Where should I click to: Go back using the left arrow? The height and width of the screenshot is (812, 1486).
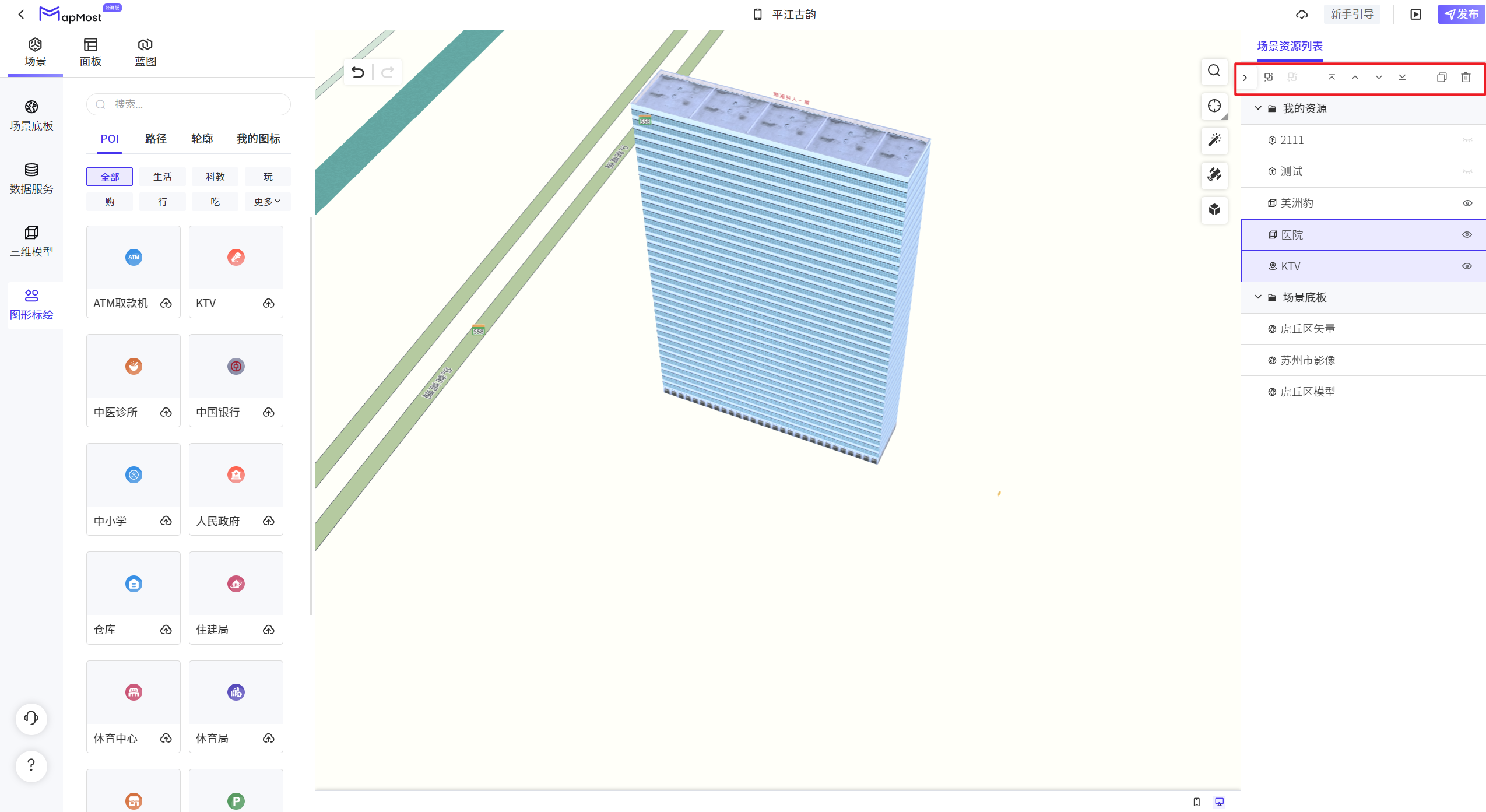(21, 15)
